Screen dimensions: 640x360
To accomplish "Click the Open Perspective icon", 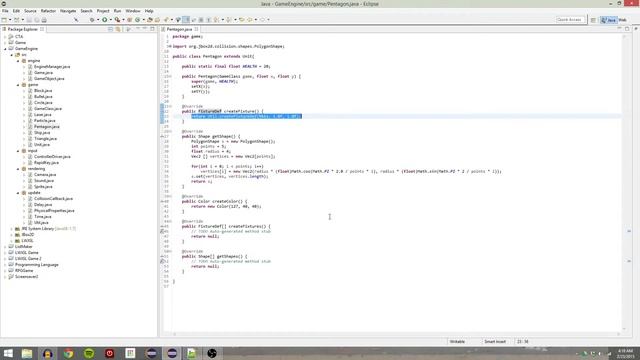I will (x=593, y=20).
